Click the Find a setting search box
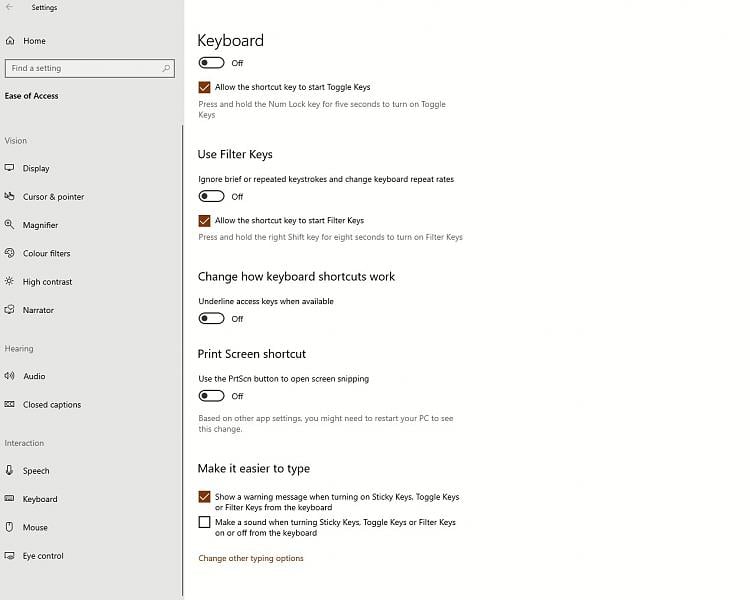750x600 pixels. (90, 68)
